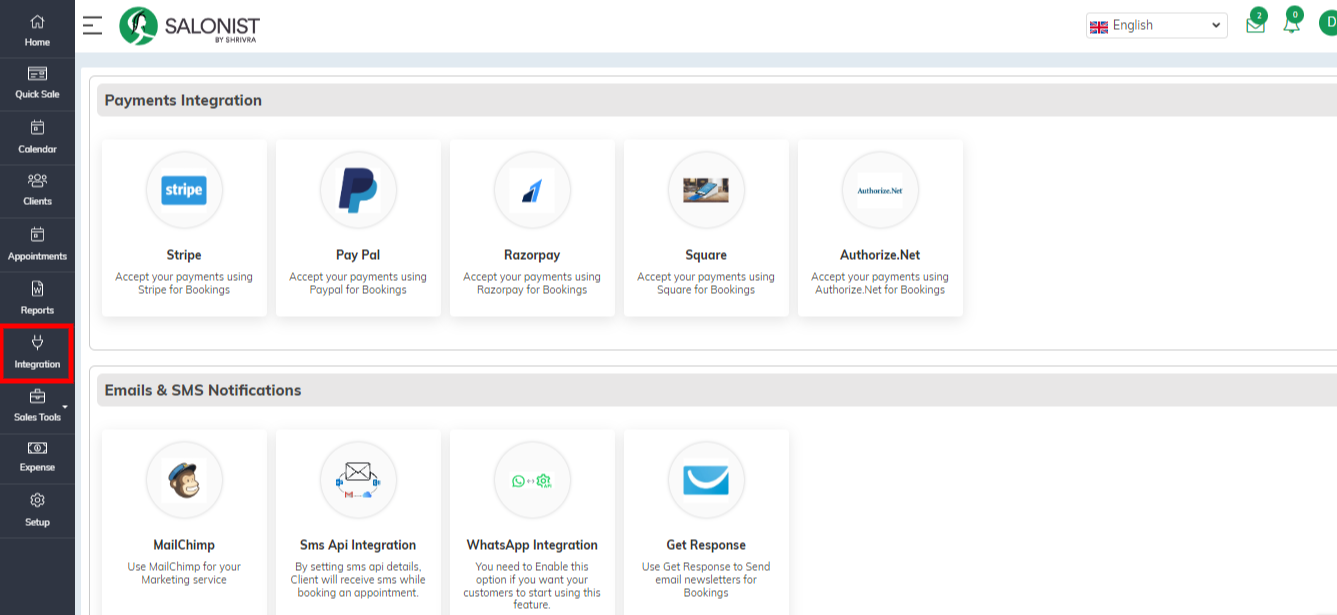Click the Get Response envelope icon
This screenshot has height=615, width=1337.
706,480
